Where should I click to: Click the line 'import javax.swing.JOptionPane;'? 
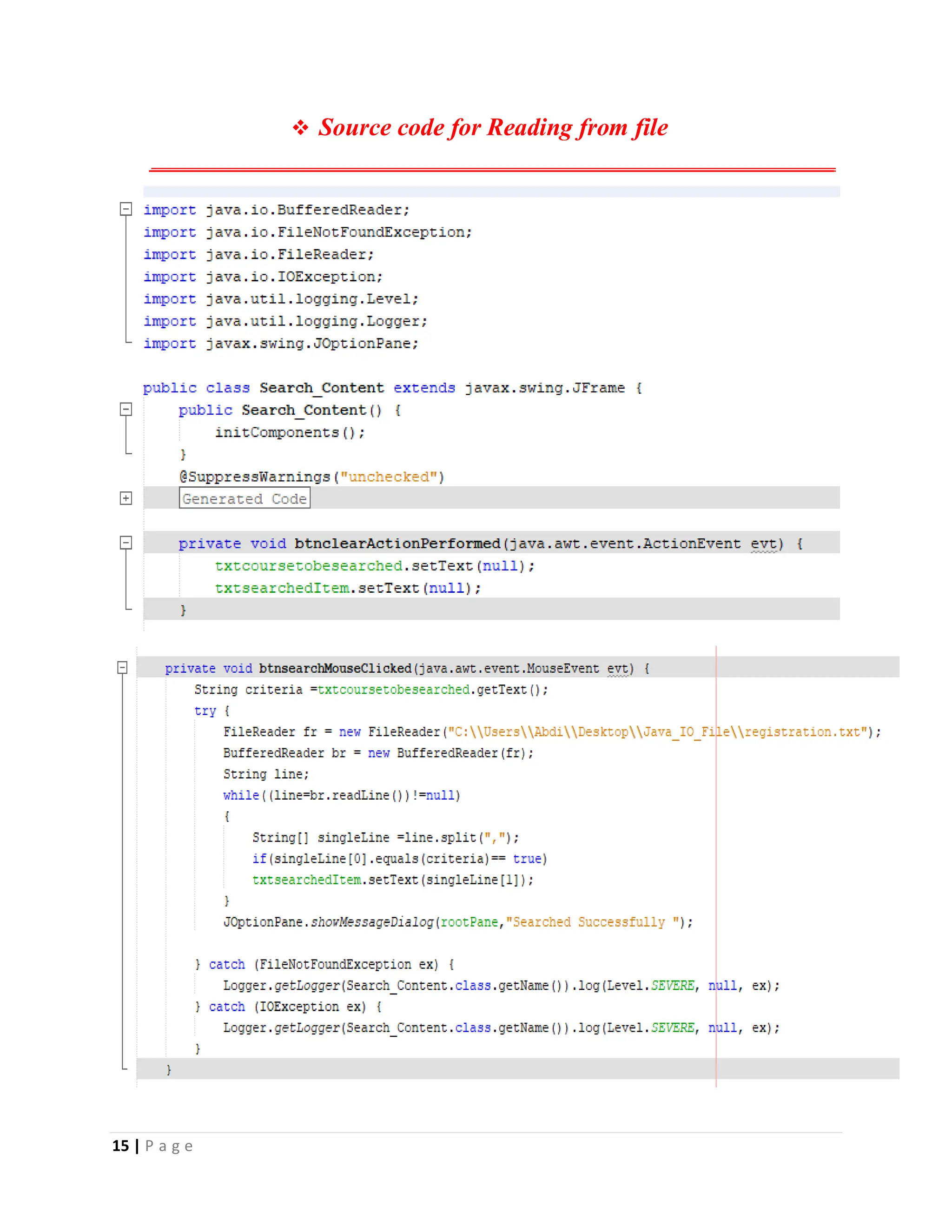[281, 344]
